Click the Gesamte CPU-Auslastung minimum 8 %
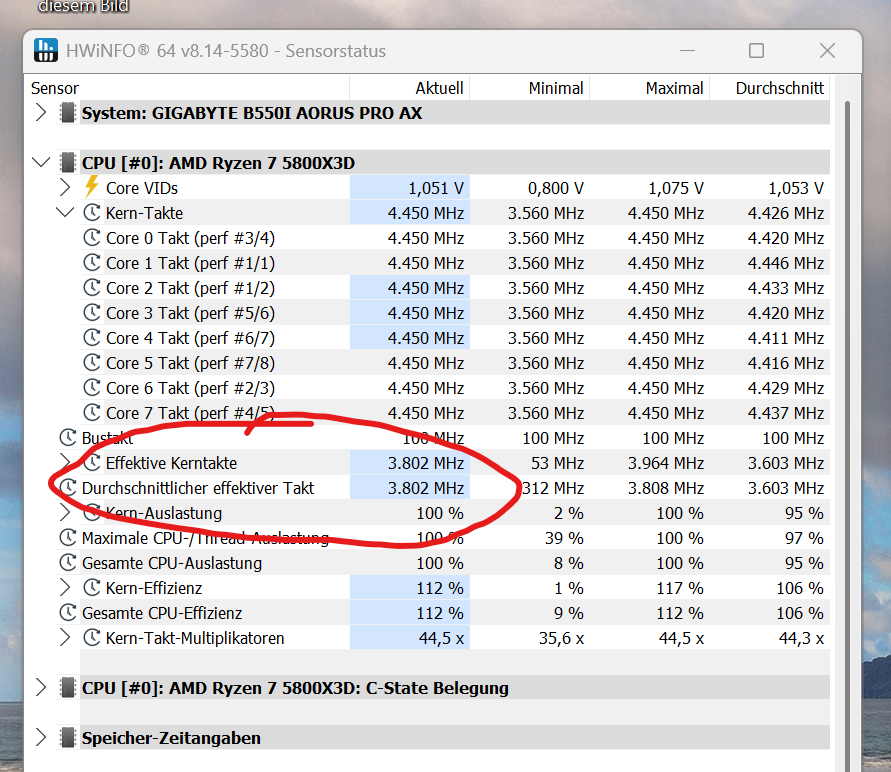Screen dimensions: 891x772 [x=569, y=563]
